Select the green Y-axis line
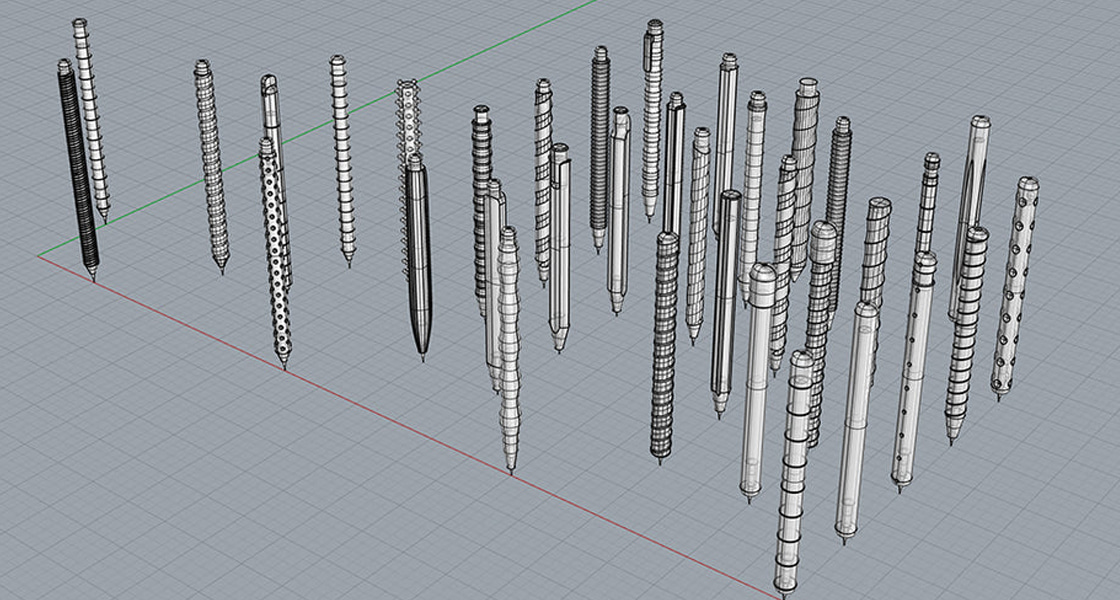Screen dimensions: 1120x600 point(318,127)
